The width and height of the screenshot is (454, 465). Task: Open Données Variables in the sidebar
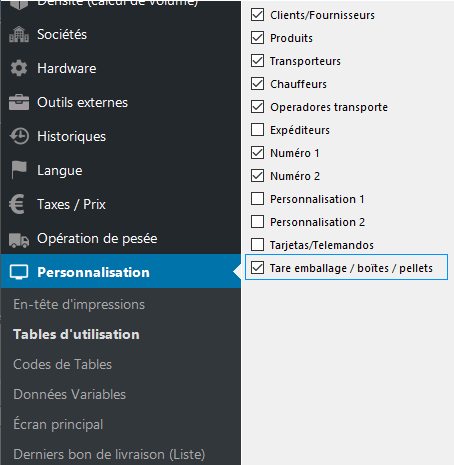69,394
